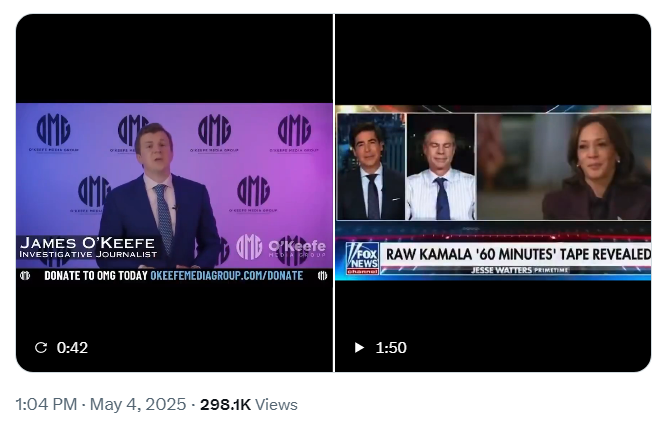
Task: Click the May 4, 2025 date text
Action: [138, 404]
